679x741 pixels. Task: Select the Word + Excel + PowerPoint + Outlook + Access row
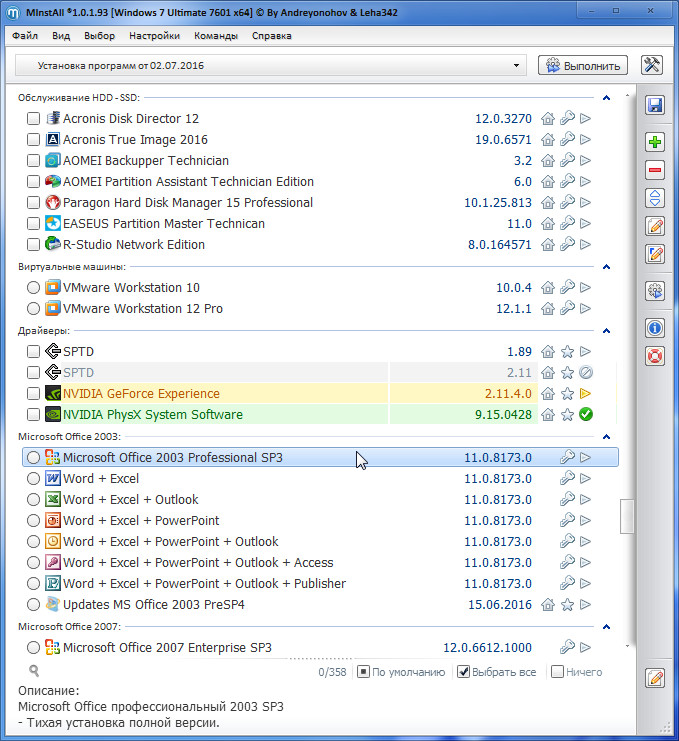coord(320,562)
